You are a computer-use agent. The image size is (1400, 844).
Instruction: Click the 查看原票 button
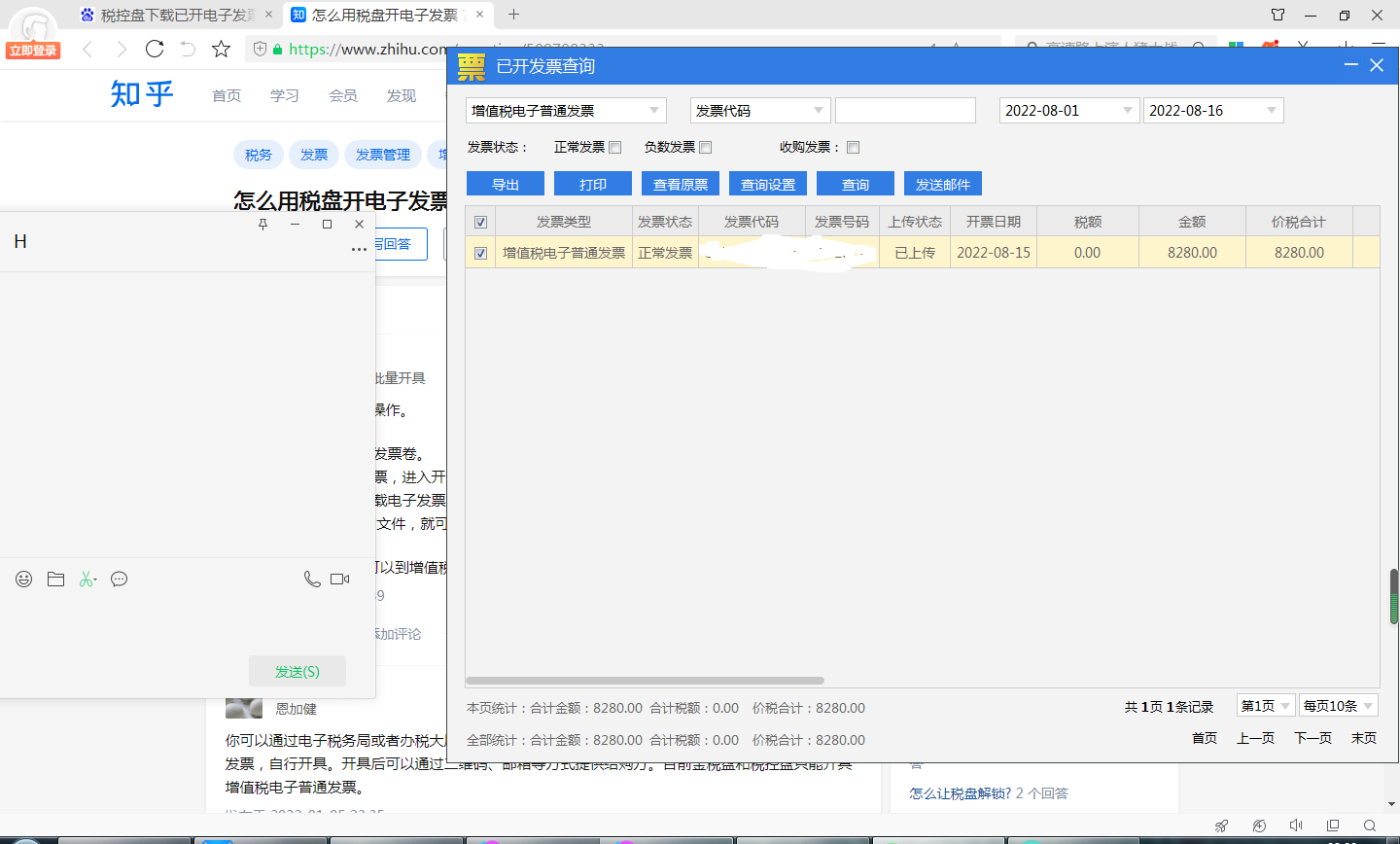click(681, 184)
